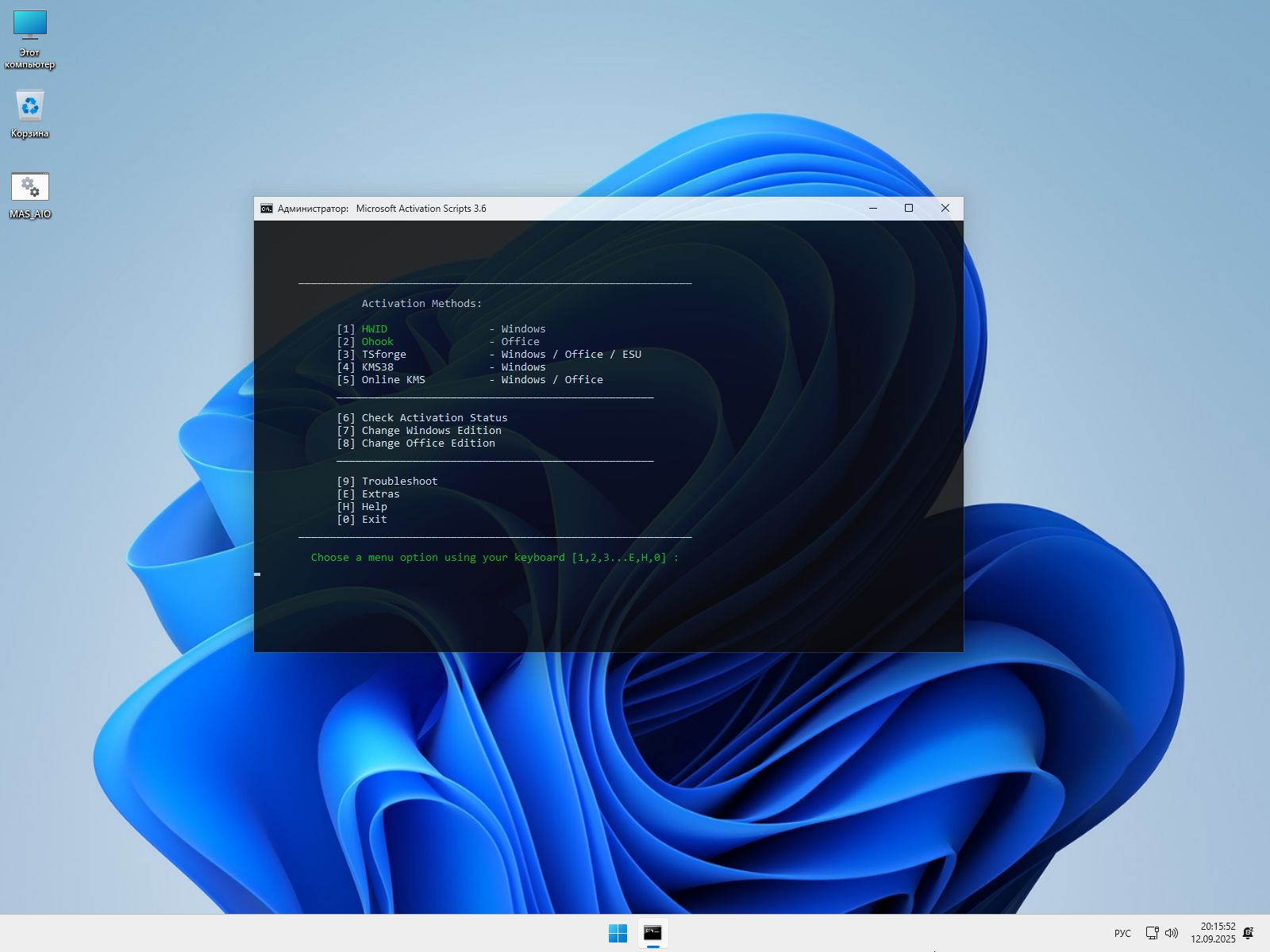Minimize the Microsoft Activation Scripts window
This screenshot has width=1270, height=952.
point(873,209)
